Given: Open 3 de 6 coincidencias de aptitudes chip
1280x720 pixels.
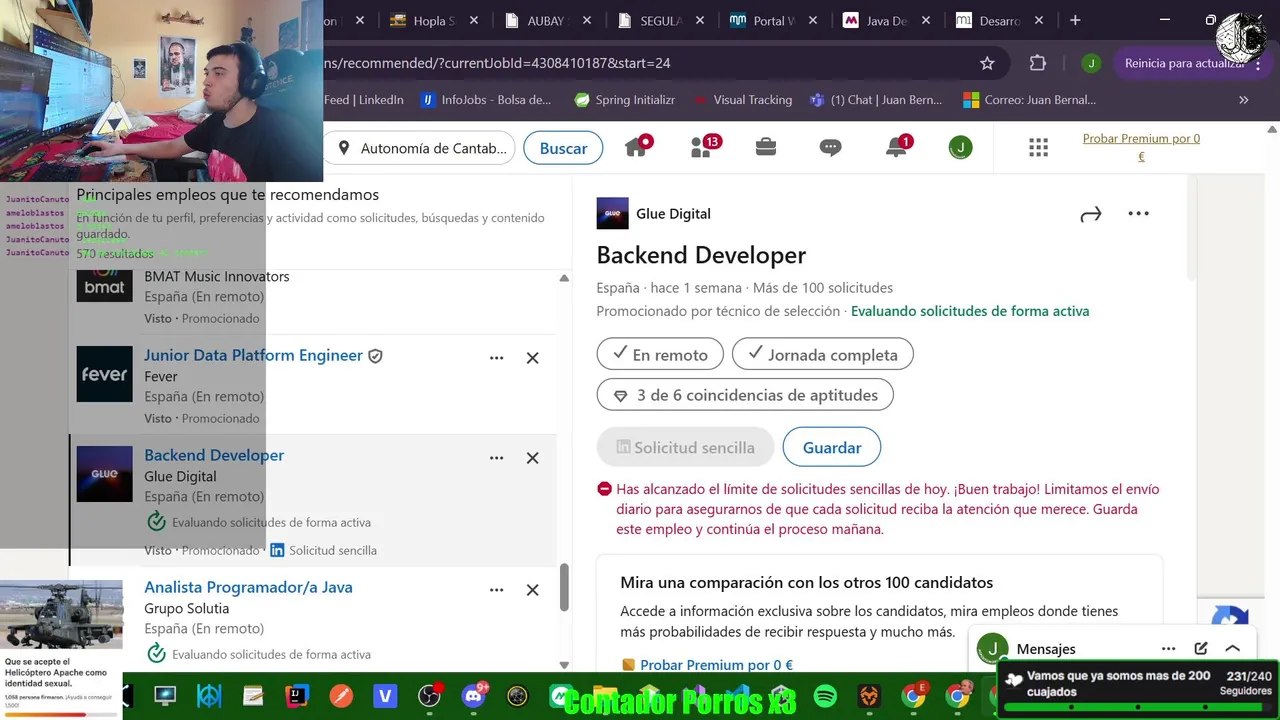Looking at the screenshot, I should tap(745, 395).
